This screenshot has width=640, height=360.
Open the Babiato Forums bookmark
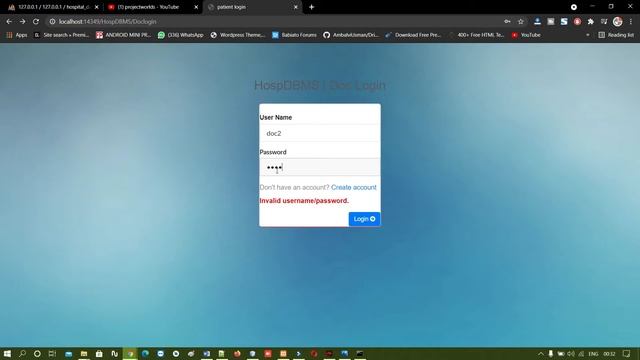coord(294,35)
